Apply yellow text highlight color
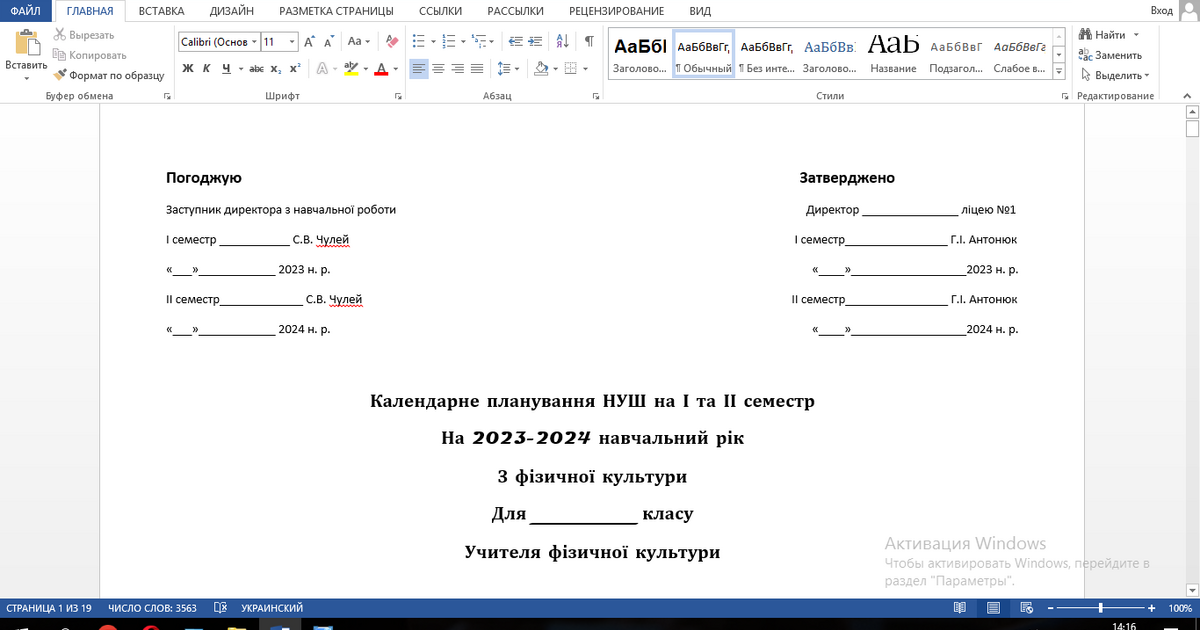 350,68
